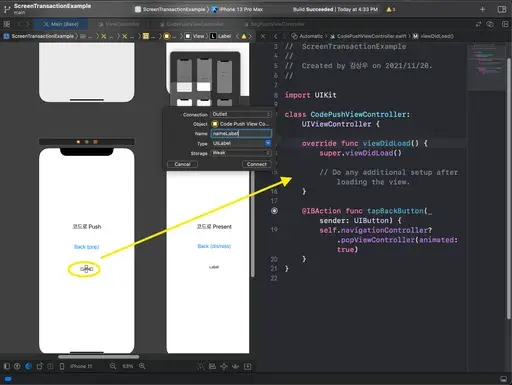The height and width of the screenshot is (385, 512).
Task: Click the horizontal scrollbar of the storyboard canvas
Action: 99,357
